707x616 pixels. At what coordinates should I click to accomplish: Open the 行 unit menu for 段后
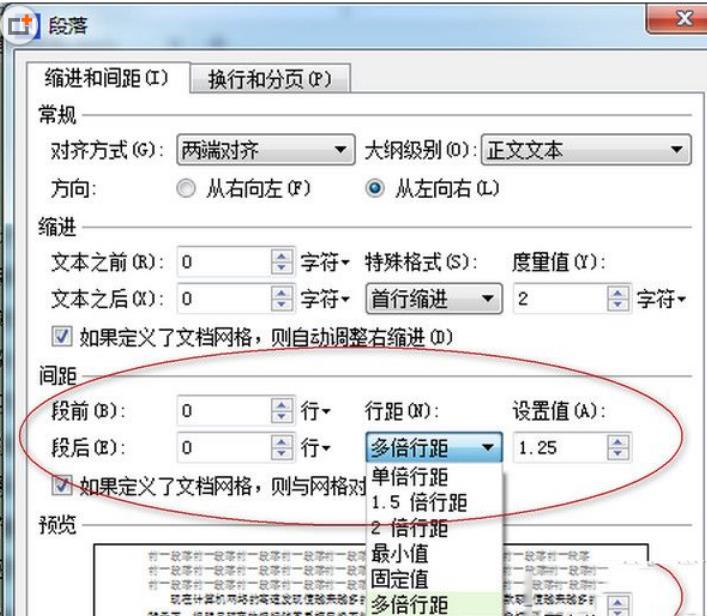click(316, 448)
